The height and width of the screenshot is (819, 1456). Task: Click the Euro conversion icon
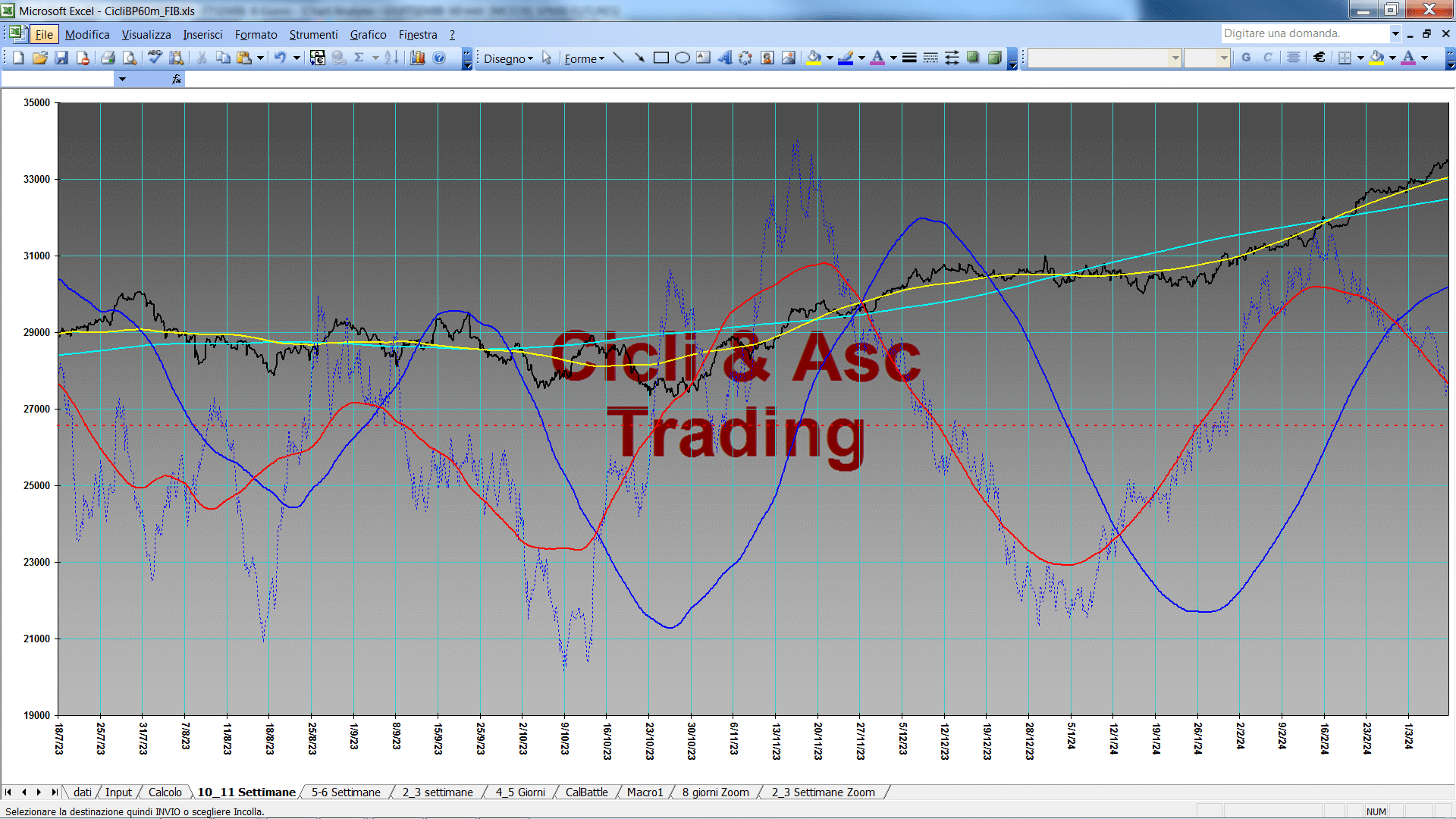[x=318, y=58]
